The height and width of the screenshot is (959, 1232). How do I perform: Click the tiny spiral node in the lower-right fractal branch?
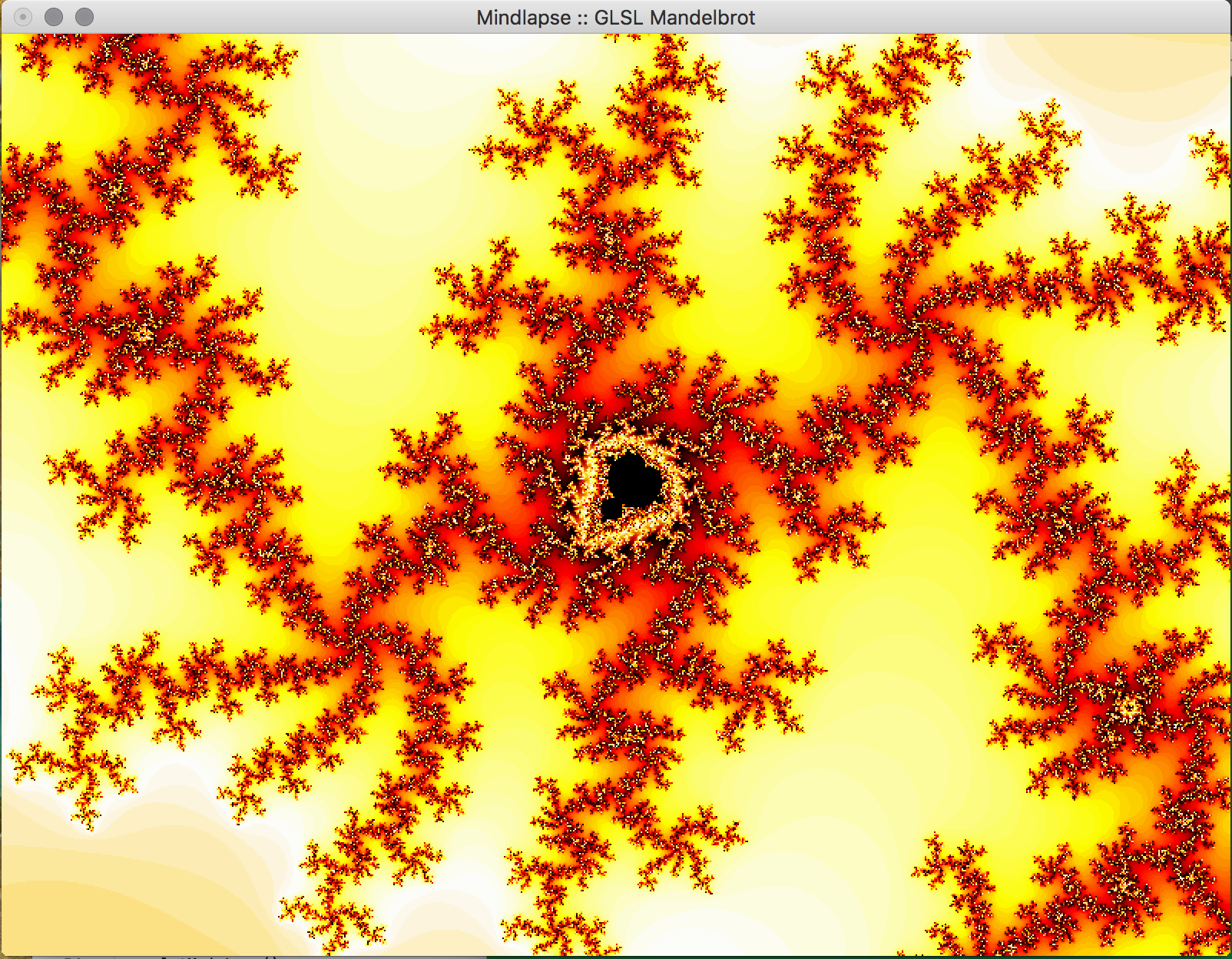point(1128,708)
